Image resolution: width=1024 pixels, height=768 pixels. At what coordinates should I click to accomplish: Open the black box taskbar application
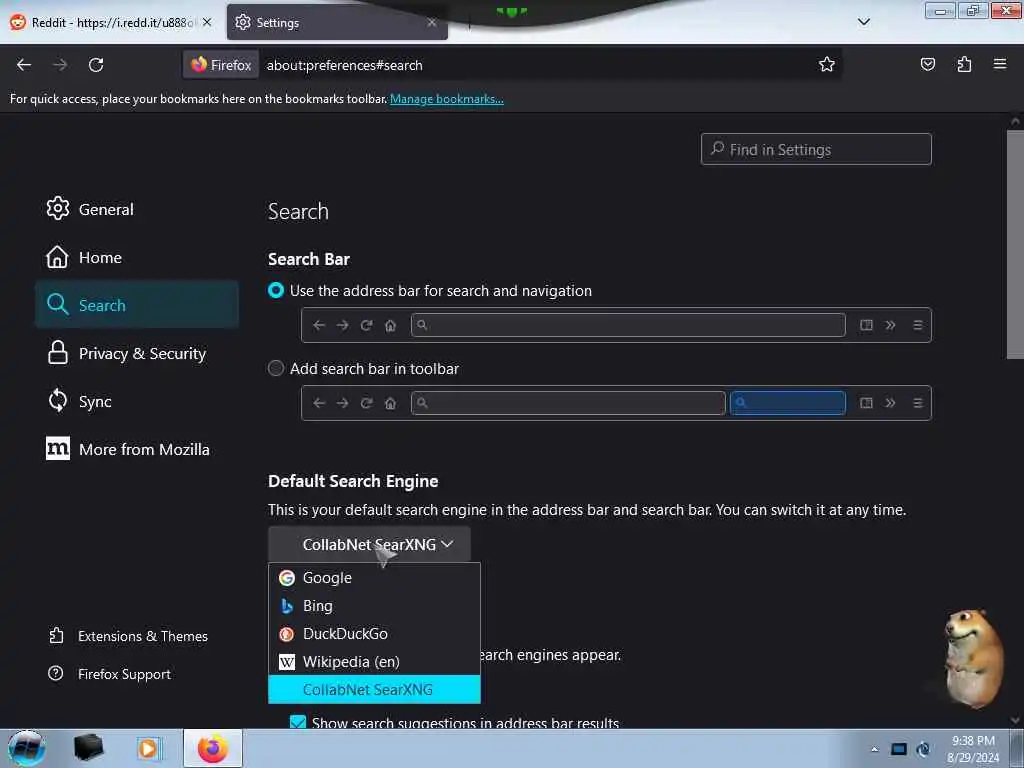pos(88,748)
